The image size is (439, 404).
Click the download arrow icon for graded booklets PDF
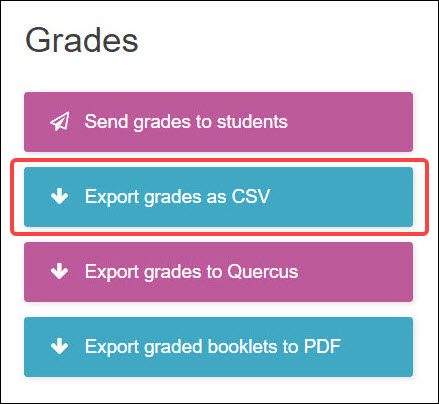pyautogui.click(x=60, y=346)
